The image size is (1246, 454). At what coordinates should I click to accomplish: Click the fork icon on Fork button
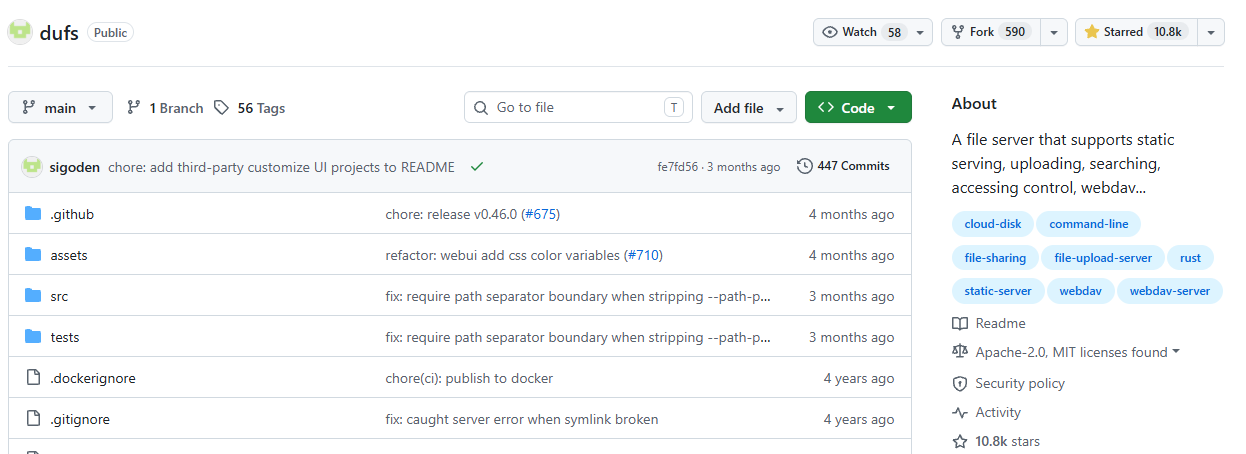[957, 32]
